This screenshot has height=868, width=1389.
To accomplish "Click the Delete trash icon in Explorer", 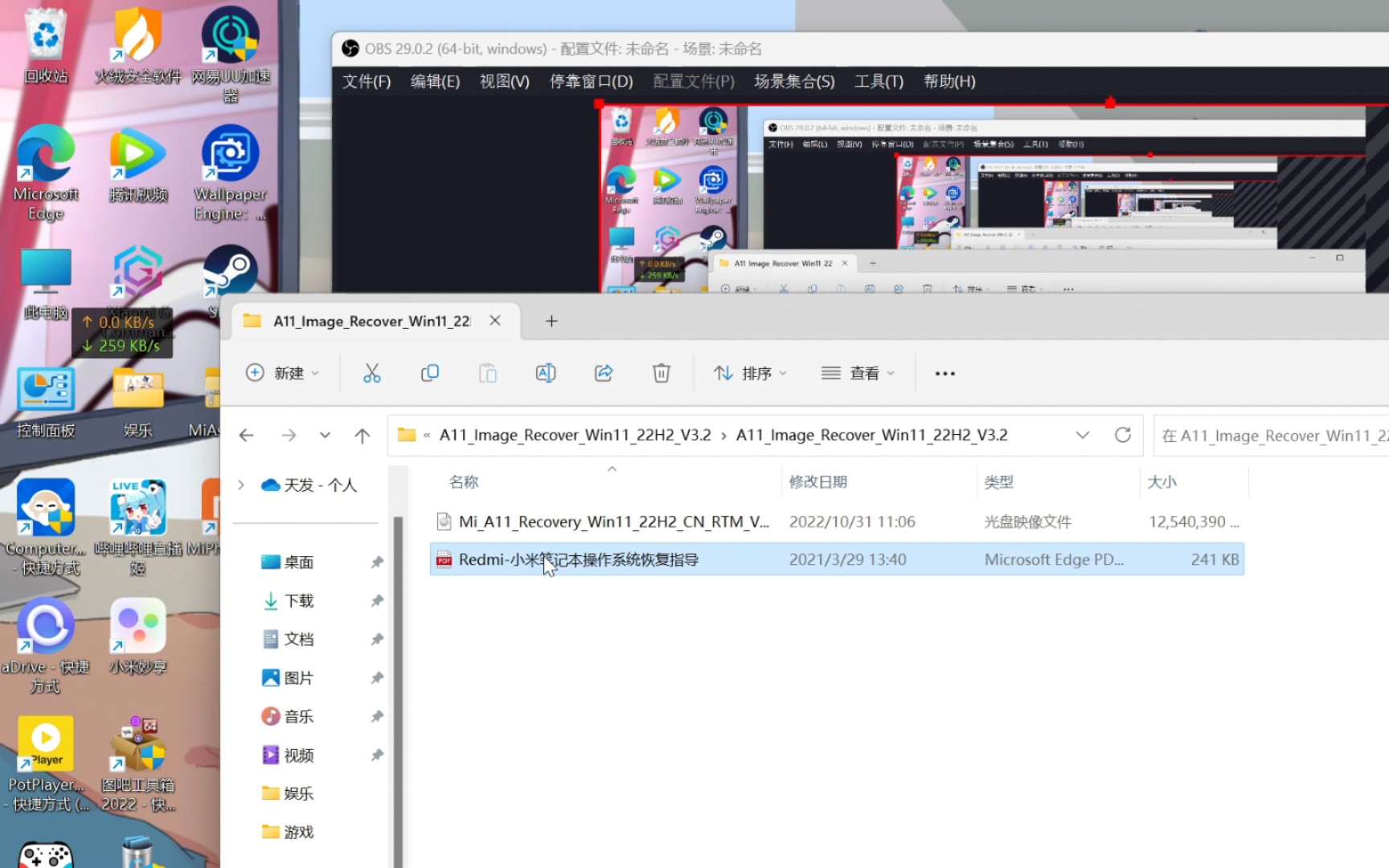I will pos(662,373).
